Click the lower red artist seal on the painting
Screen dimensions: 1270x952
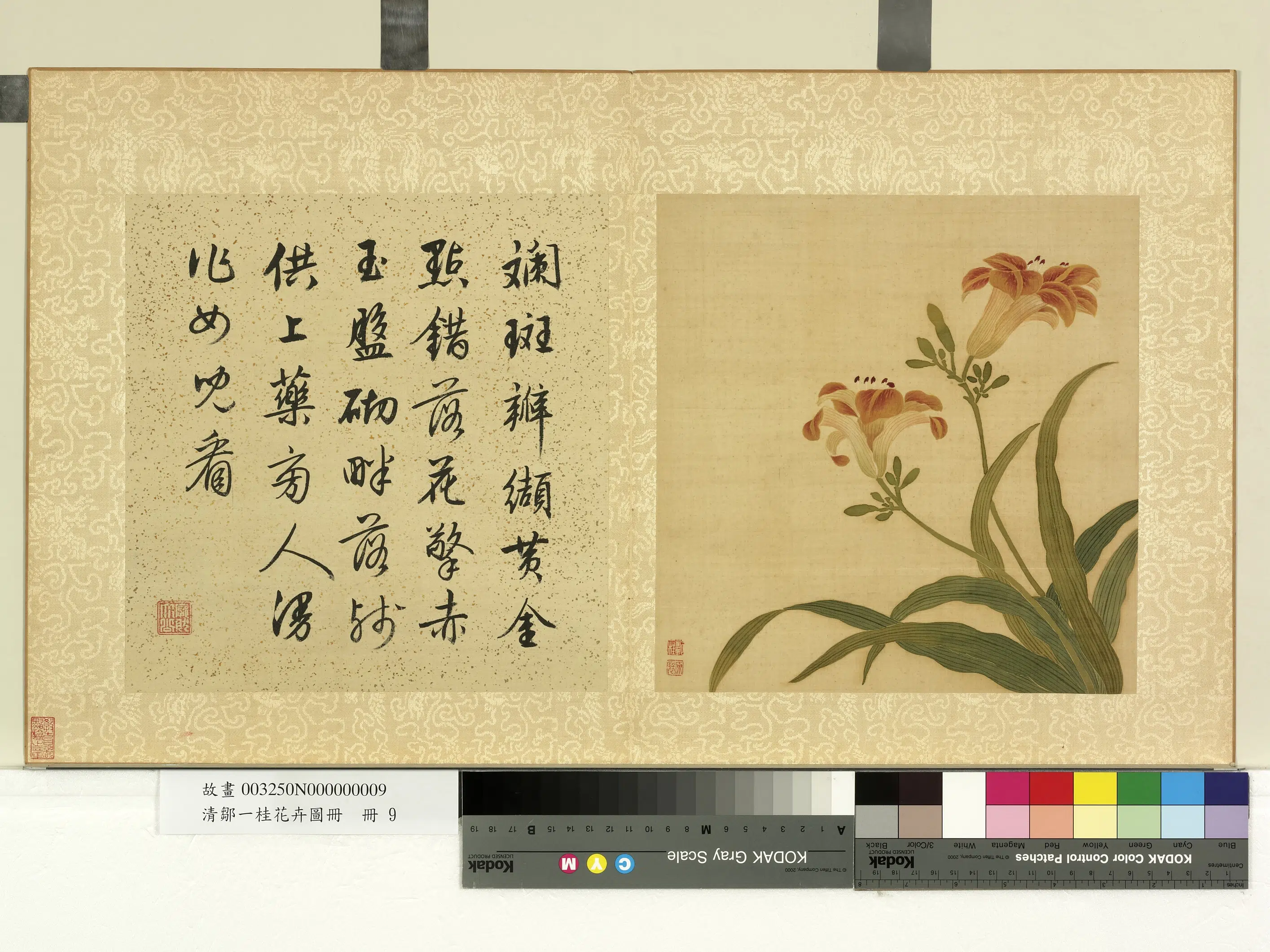pos(675,667)
